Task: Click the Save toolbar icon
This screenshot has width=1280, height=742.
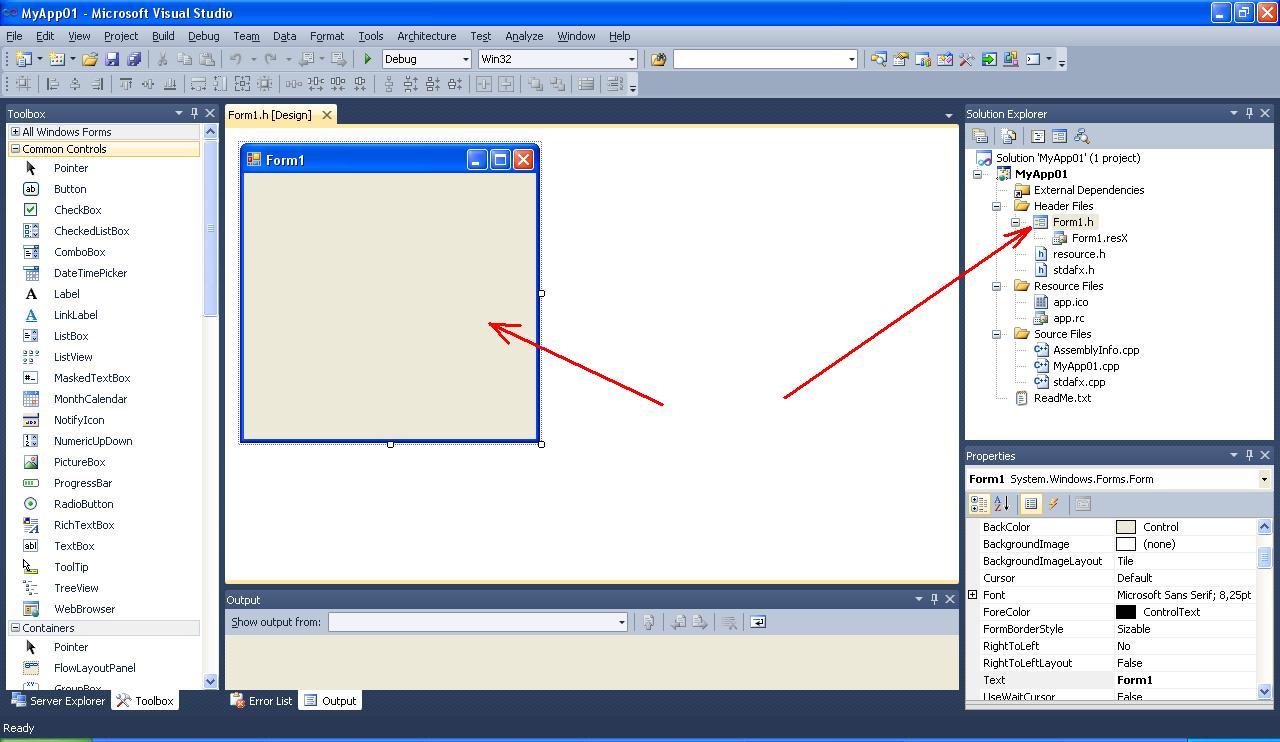Action: pos(112,59)
